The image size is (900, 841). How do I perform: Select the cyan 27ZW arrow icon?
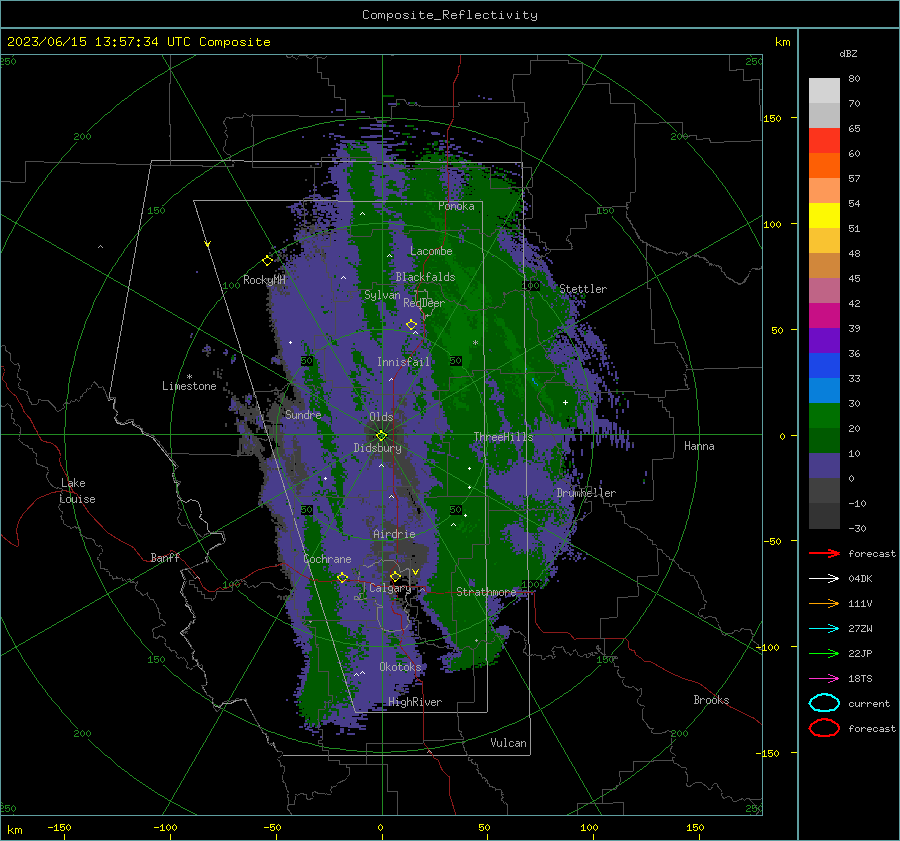point(824,629)
